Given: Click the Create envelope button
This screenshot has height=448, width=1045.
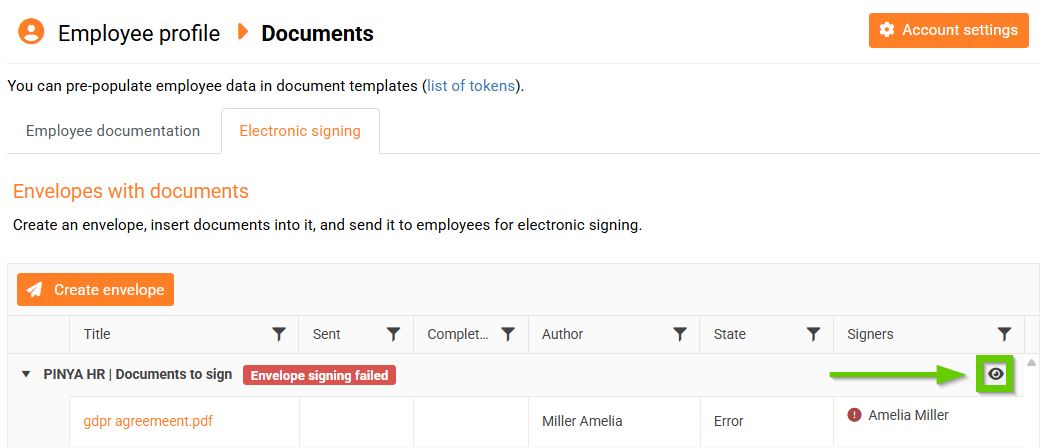Looking at the screenshot, I should click(x=96, y=290).
